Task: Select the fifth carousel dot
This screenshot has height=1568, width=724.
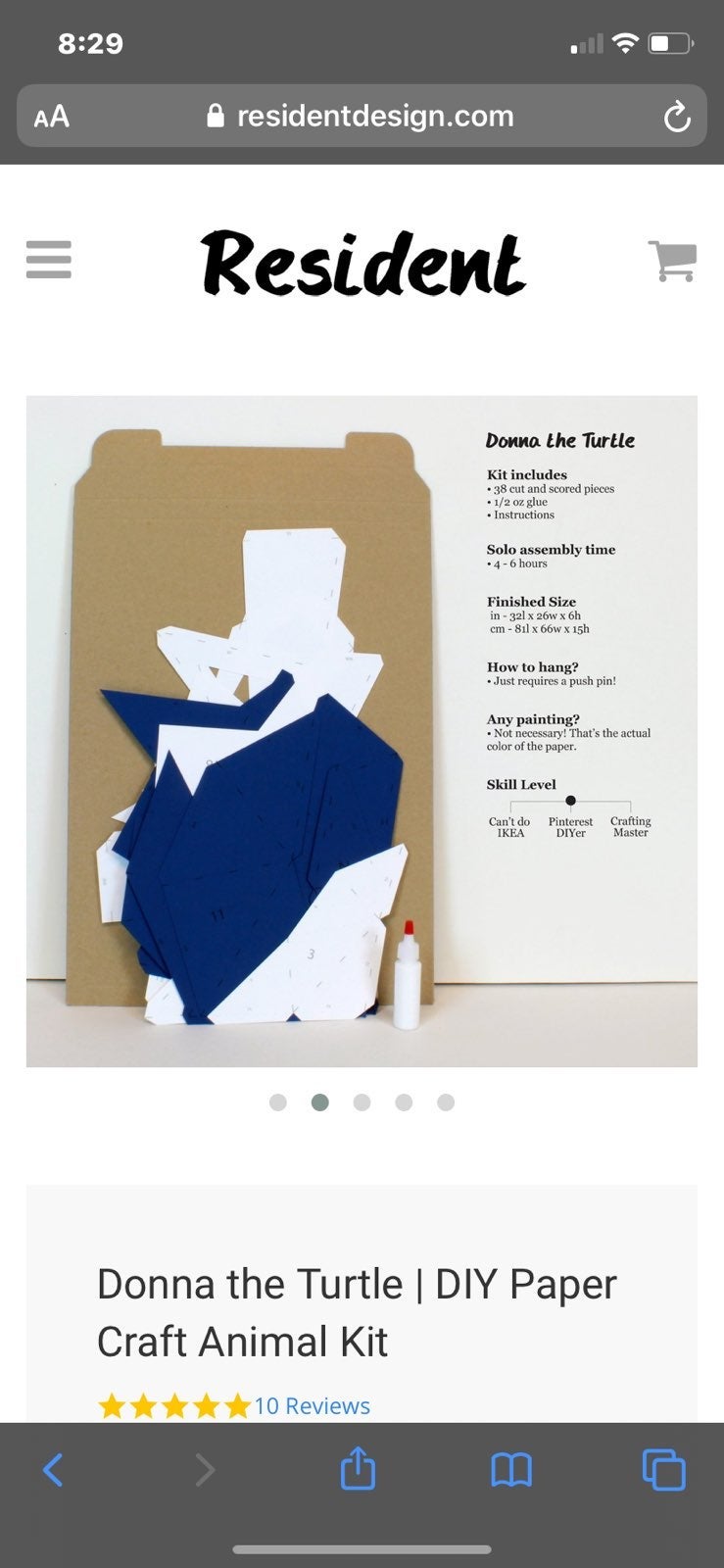Action: tap(446, 1102)
